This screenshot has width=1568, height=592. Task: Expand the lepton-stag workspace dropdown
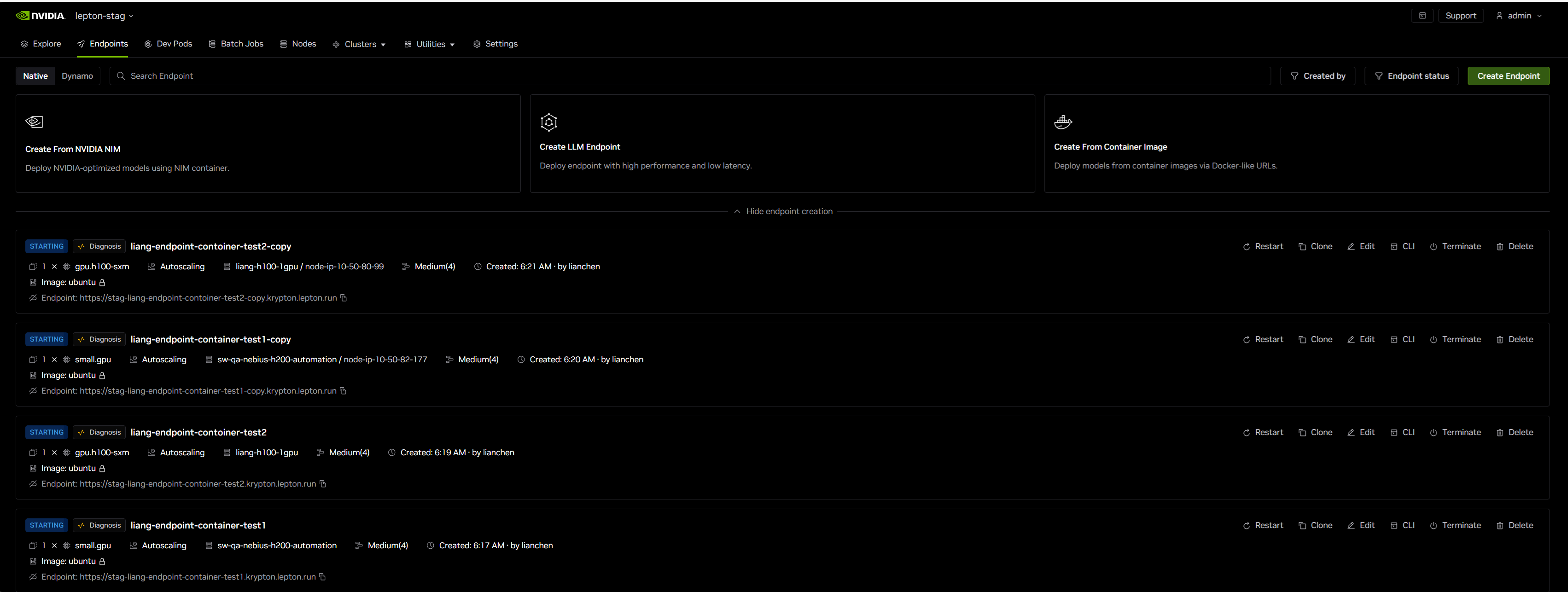[104, 16]
